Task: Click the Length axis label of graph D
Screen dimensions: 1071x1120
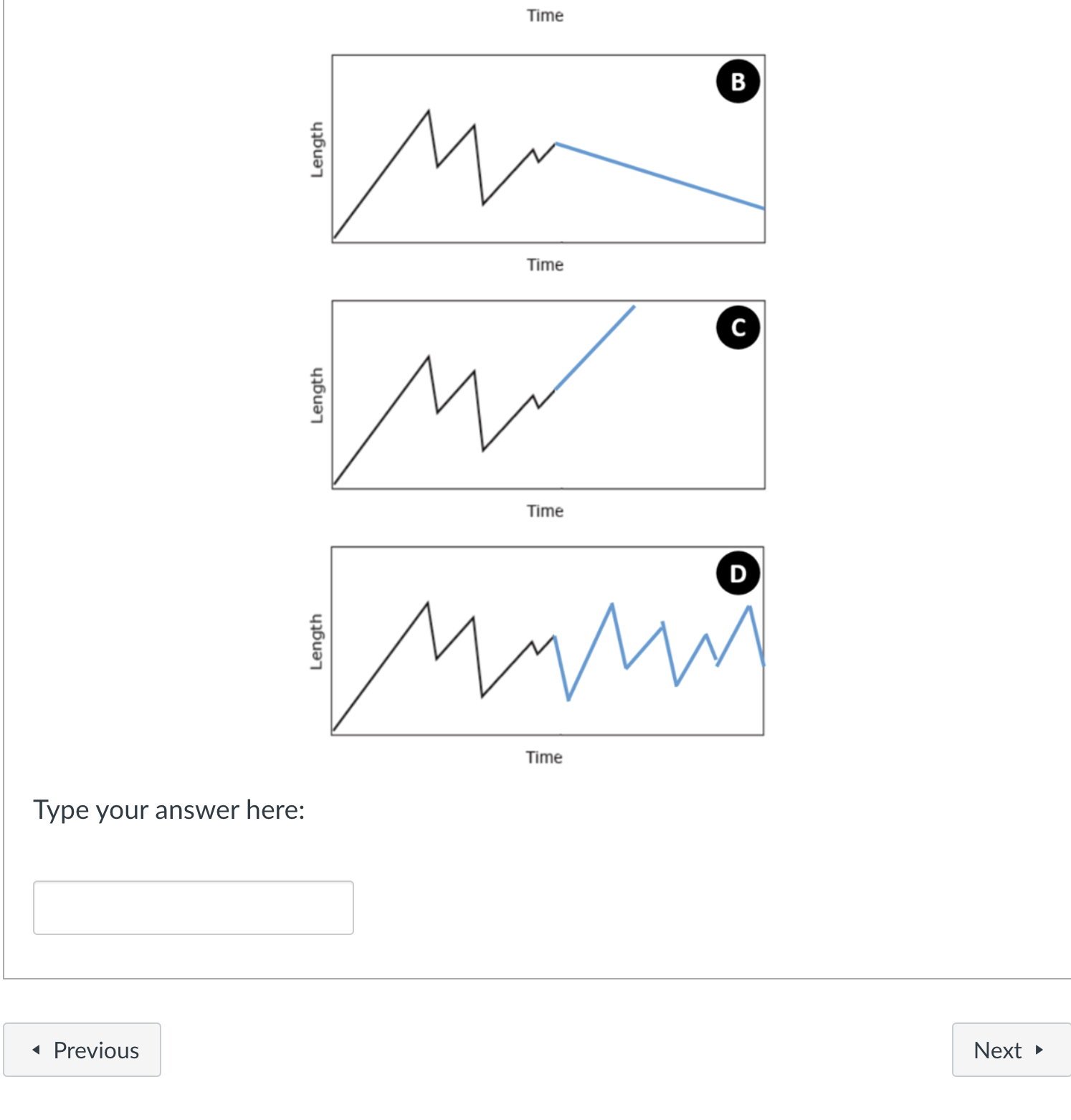Action: (x=316, y=642)
